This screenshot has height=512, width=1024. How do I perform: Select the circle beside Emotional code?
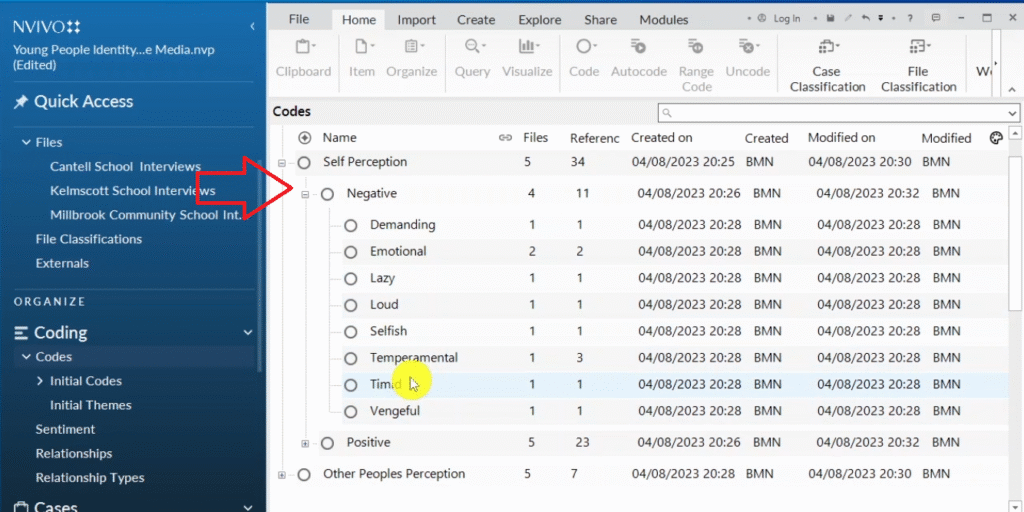tap(351, 252)
